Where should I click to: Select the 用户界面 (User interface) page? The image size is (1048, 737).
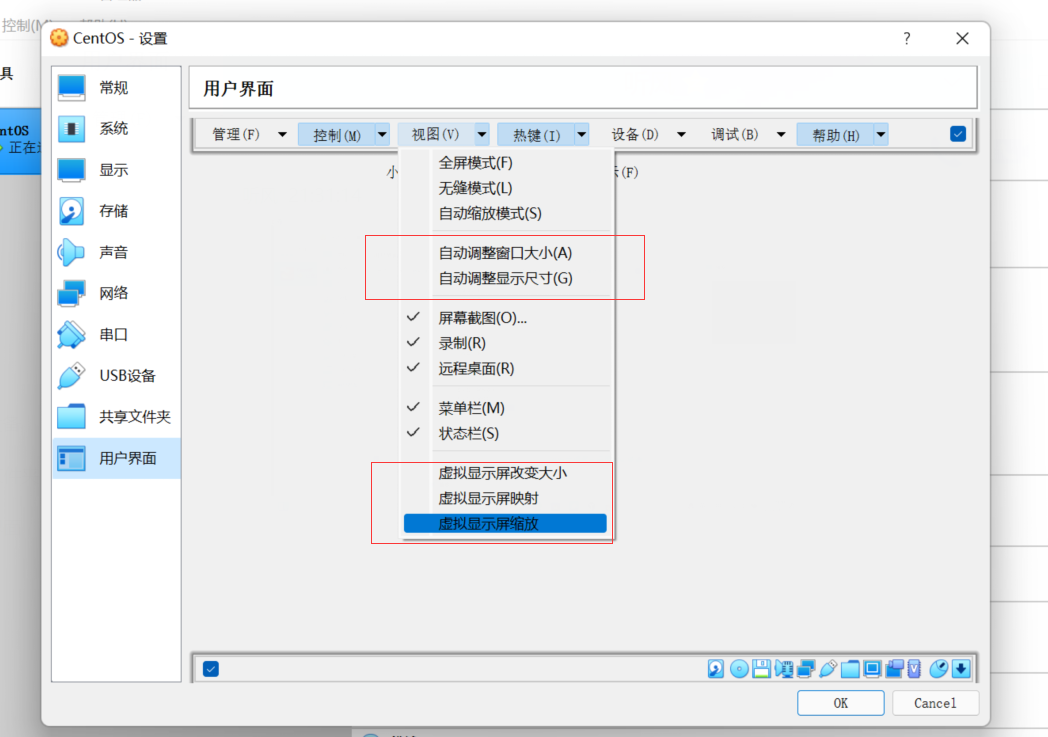[116, 458]
